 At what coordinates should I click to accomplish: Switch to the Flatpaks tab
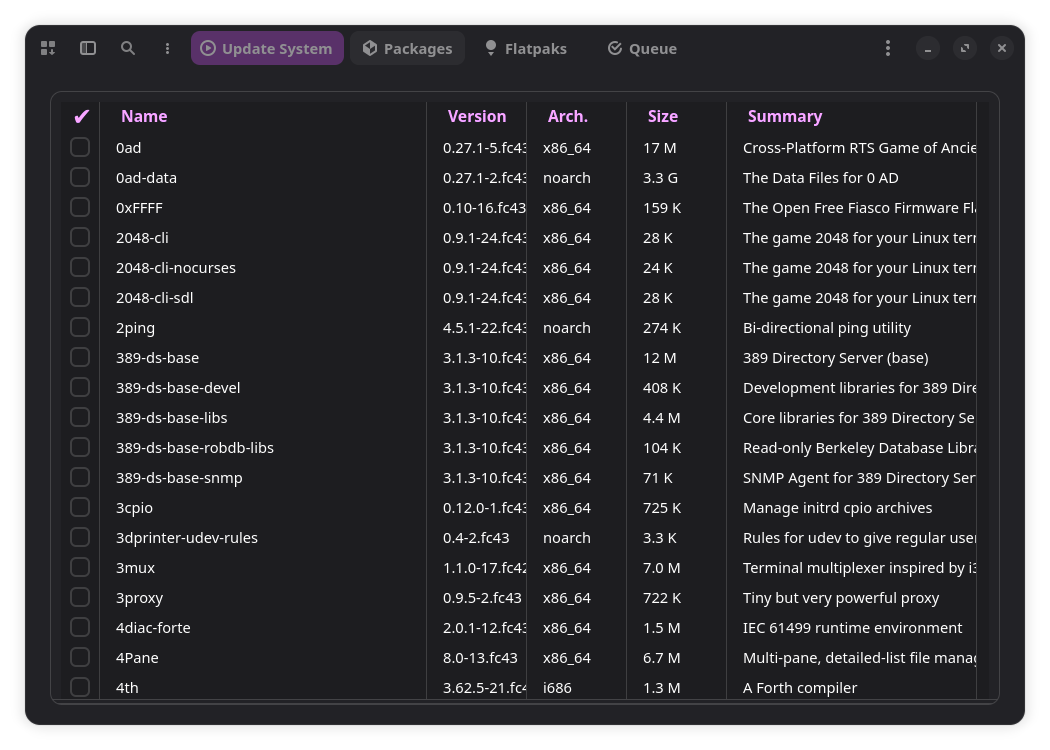tap(525, 48)
